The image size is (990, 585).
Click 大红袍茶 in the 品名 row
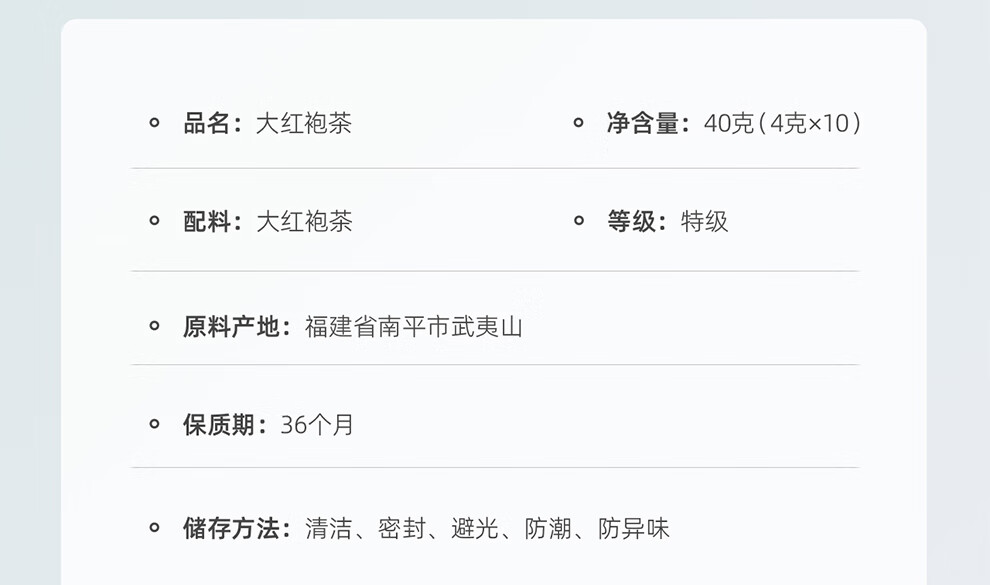[304, 123]
